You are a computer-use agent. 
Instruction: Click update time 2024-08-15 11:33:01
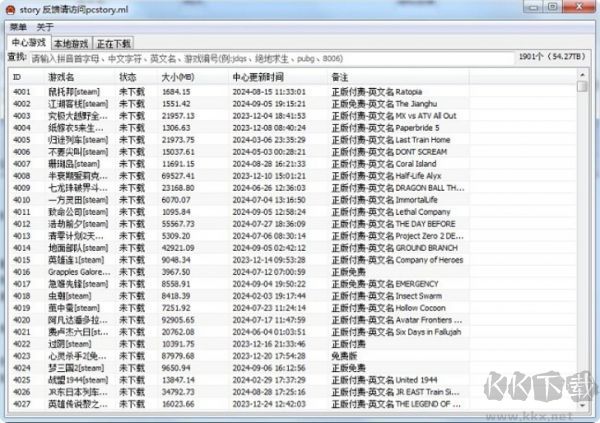pyautogui.click(x=269, y=92)
